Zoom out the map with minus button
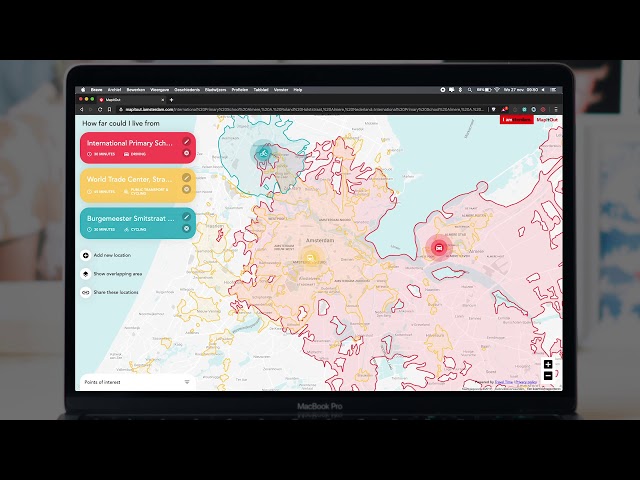 coord(548,376)
